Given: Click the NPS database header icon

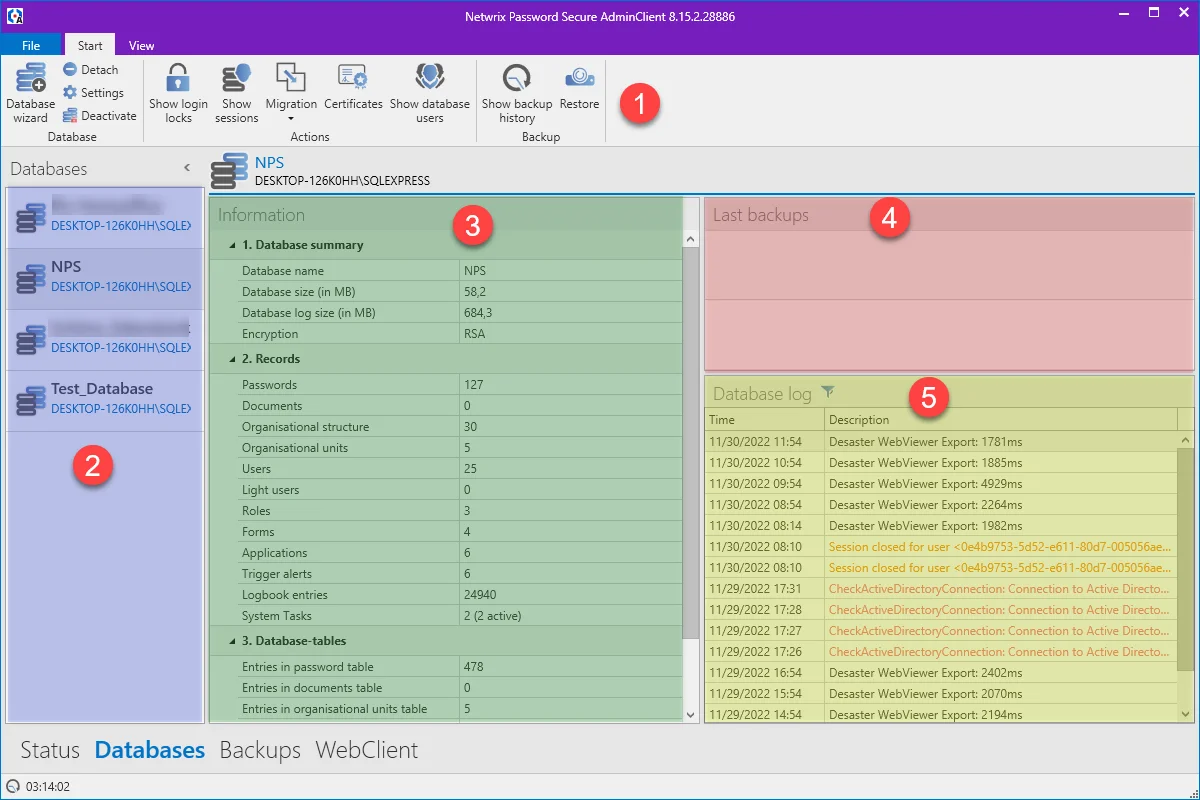Looking at the screenshot, I should (229, 170).
